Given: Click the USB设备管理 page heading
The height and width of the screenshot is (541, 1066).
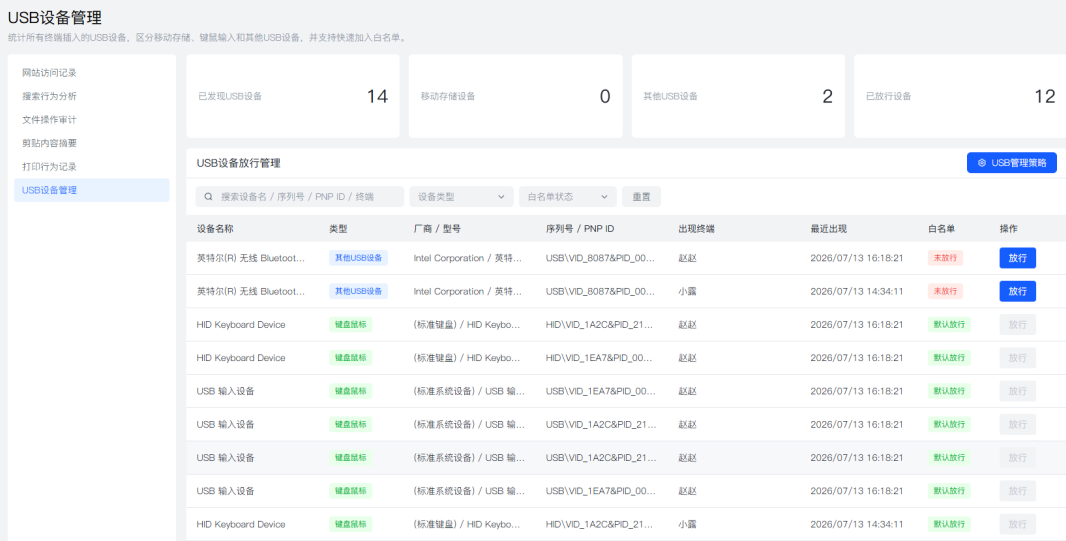Looking at the screenshot, I should 54,18.
